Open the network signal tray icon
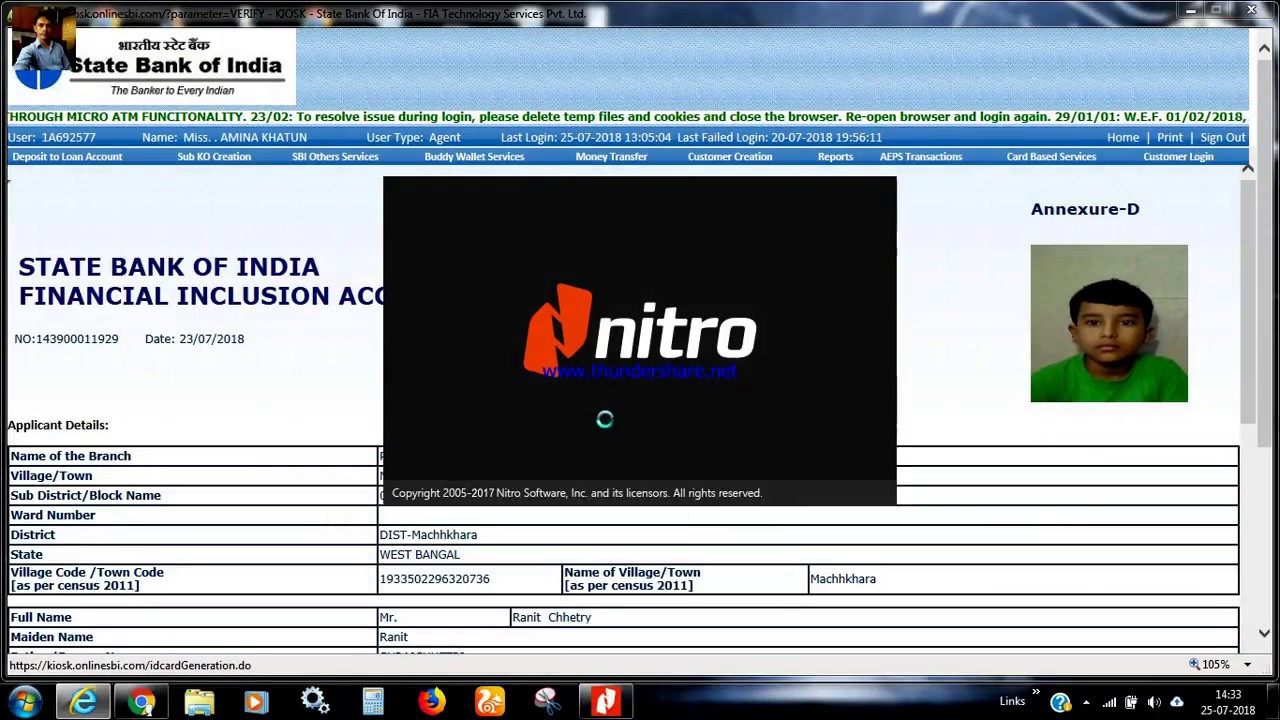The height and width of the screenshot is (720, 1280). click(x=1109, y=702)
